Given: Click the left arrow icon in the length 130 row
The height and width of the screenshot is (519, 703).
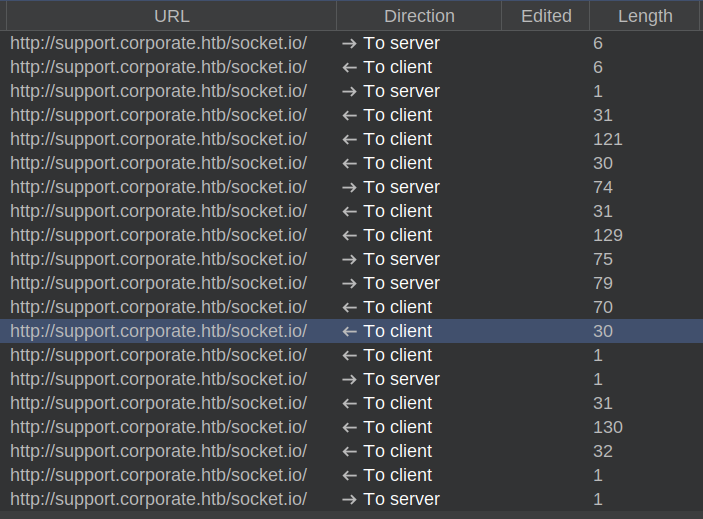Looking at the screenshot, I should click(349, 427).
